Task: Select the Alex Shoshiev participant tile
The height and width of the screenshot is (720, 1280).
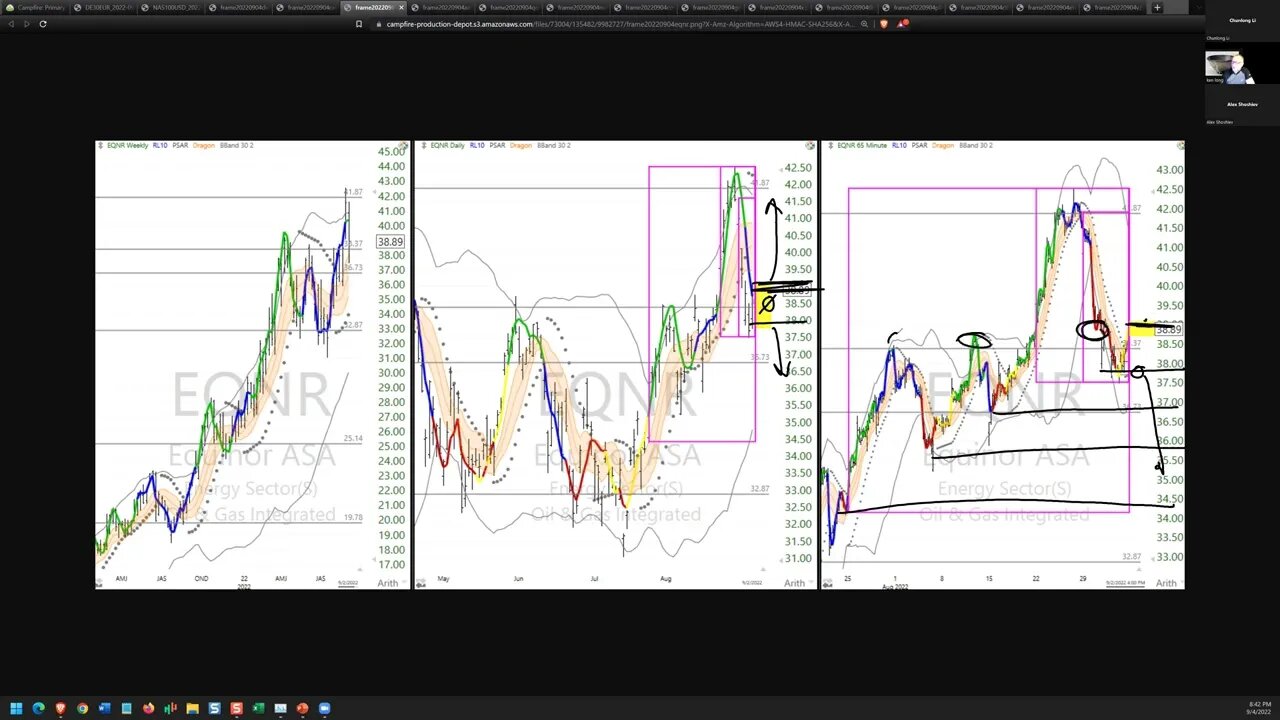Action: [1243, 105]
